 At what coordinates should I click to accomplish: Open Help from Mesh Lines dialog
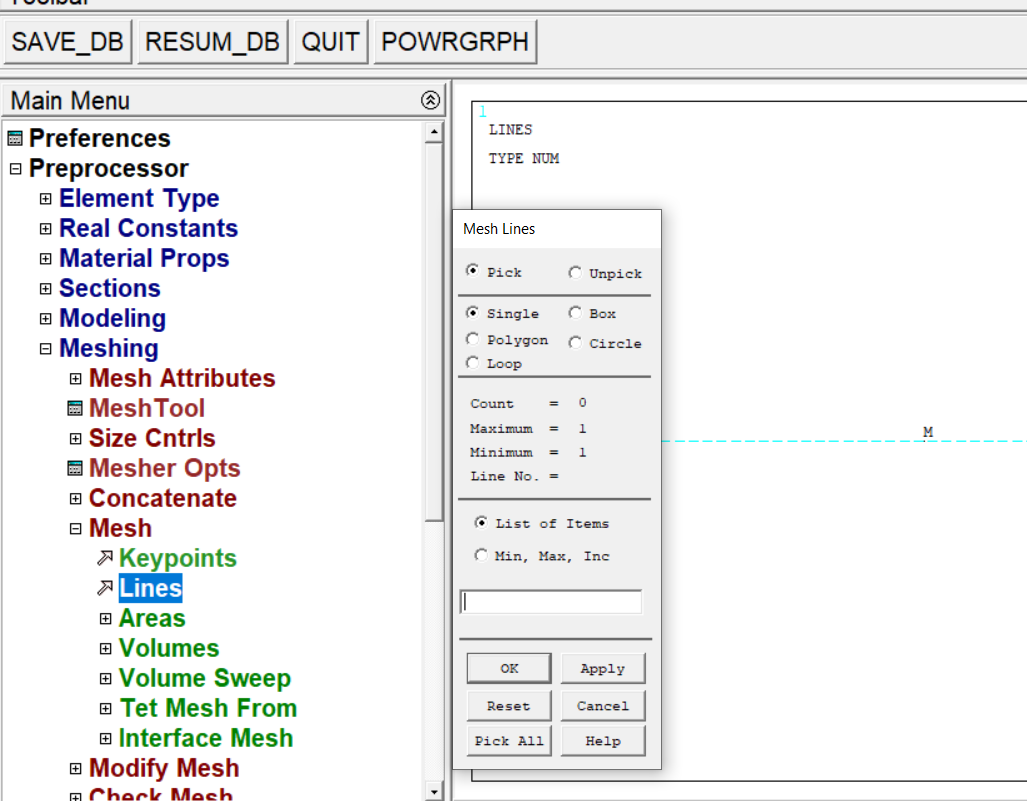(x=603, y=741)
